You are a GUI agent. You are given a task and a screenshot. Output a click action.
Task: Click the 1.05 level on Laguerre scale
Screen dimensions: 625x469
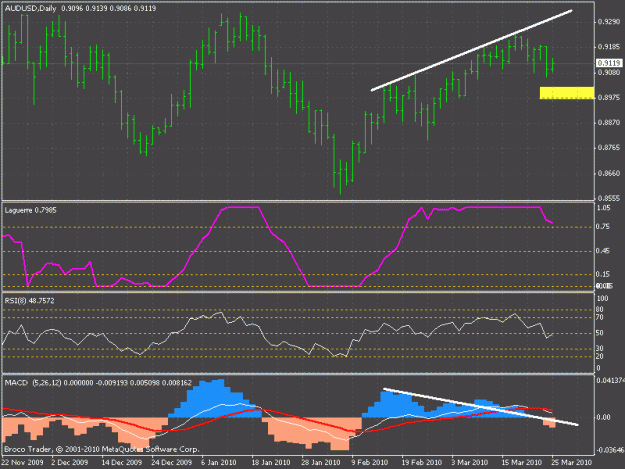[603, 208]
